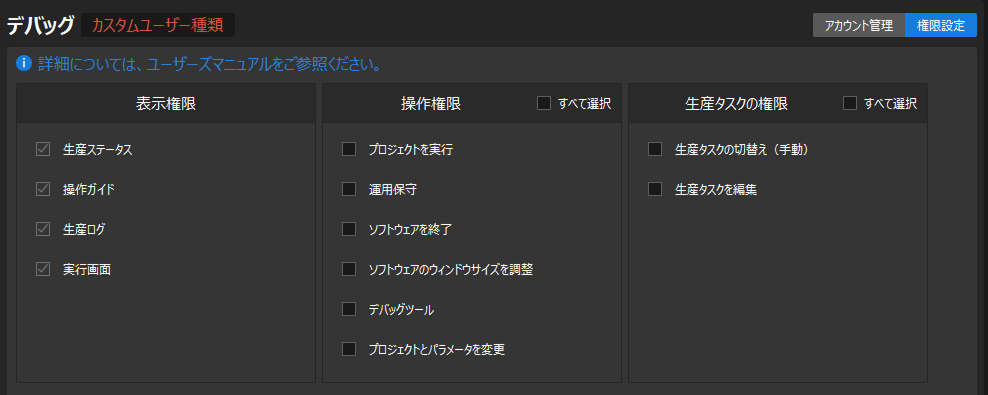Enable the デバッグツール permission
The height and width of the screenshot is (395, 988).
point(349,309)
